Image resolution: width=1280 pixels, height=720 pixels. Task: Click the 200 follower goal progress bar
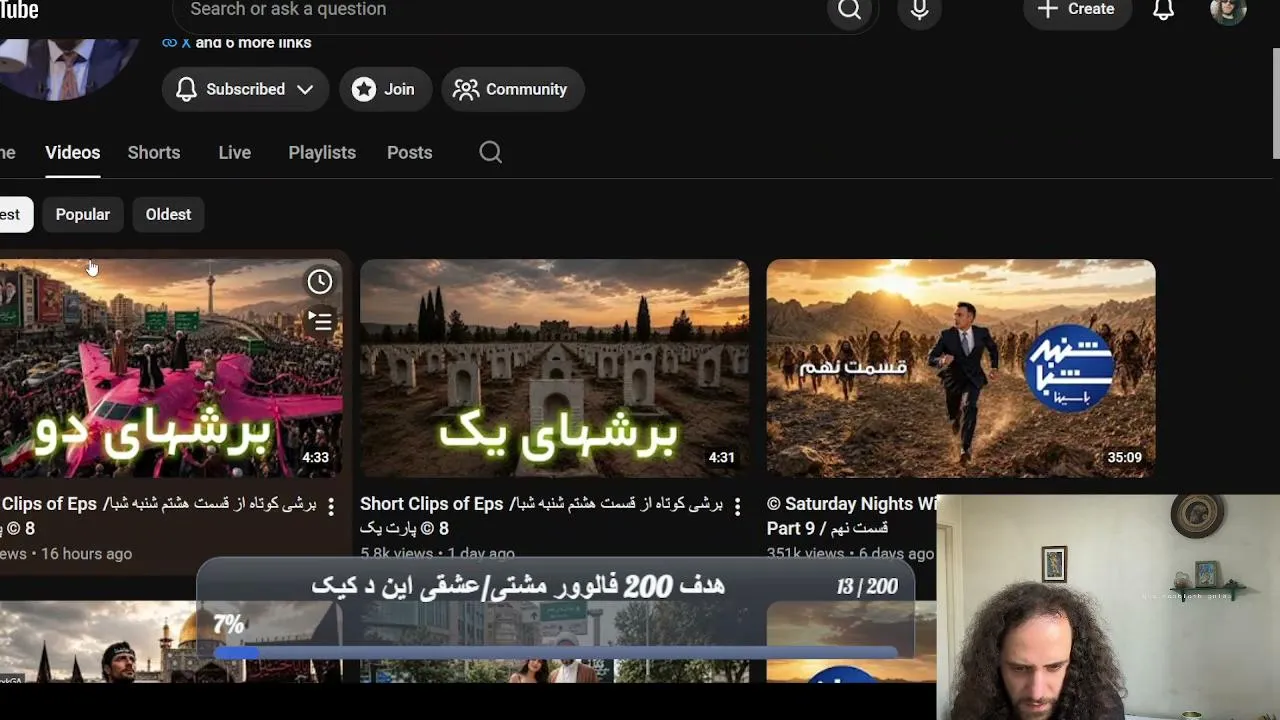(x=556, y=652)
